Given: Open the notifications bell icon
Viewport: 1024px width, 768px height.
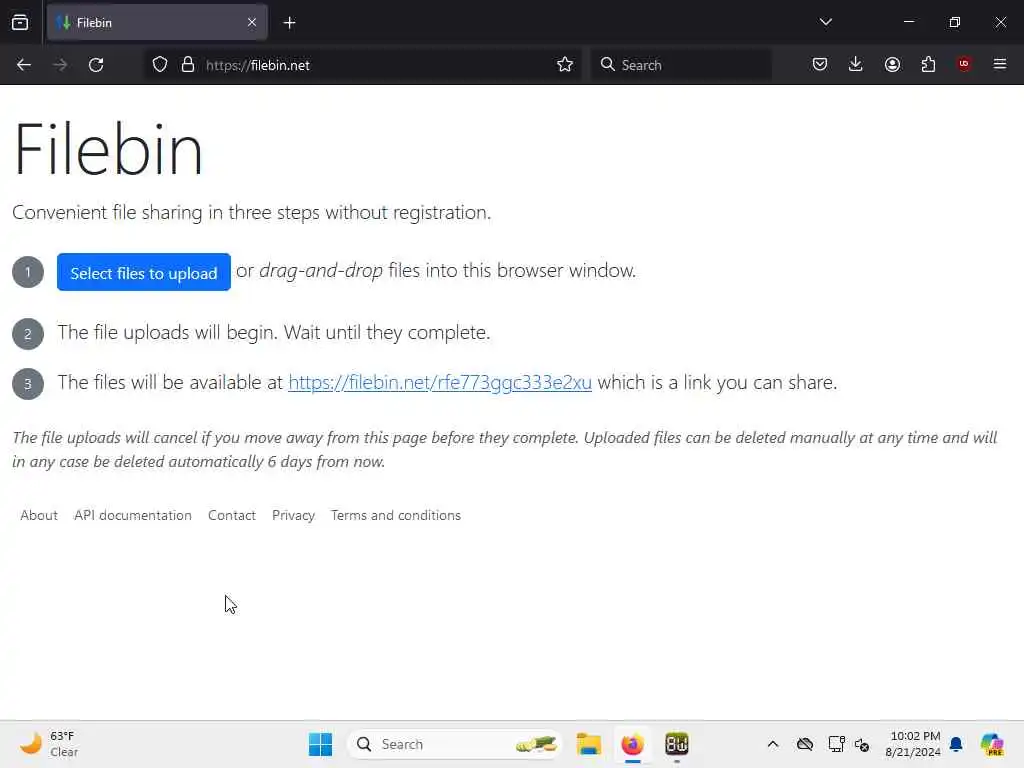Looking at the screenshot, I should pos(956,744).
